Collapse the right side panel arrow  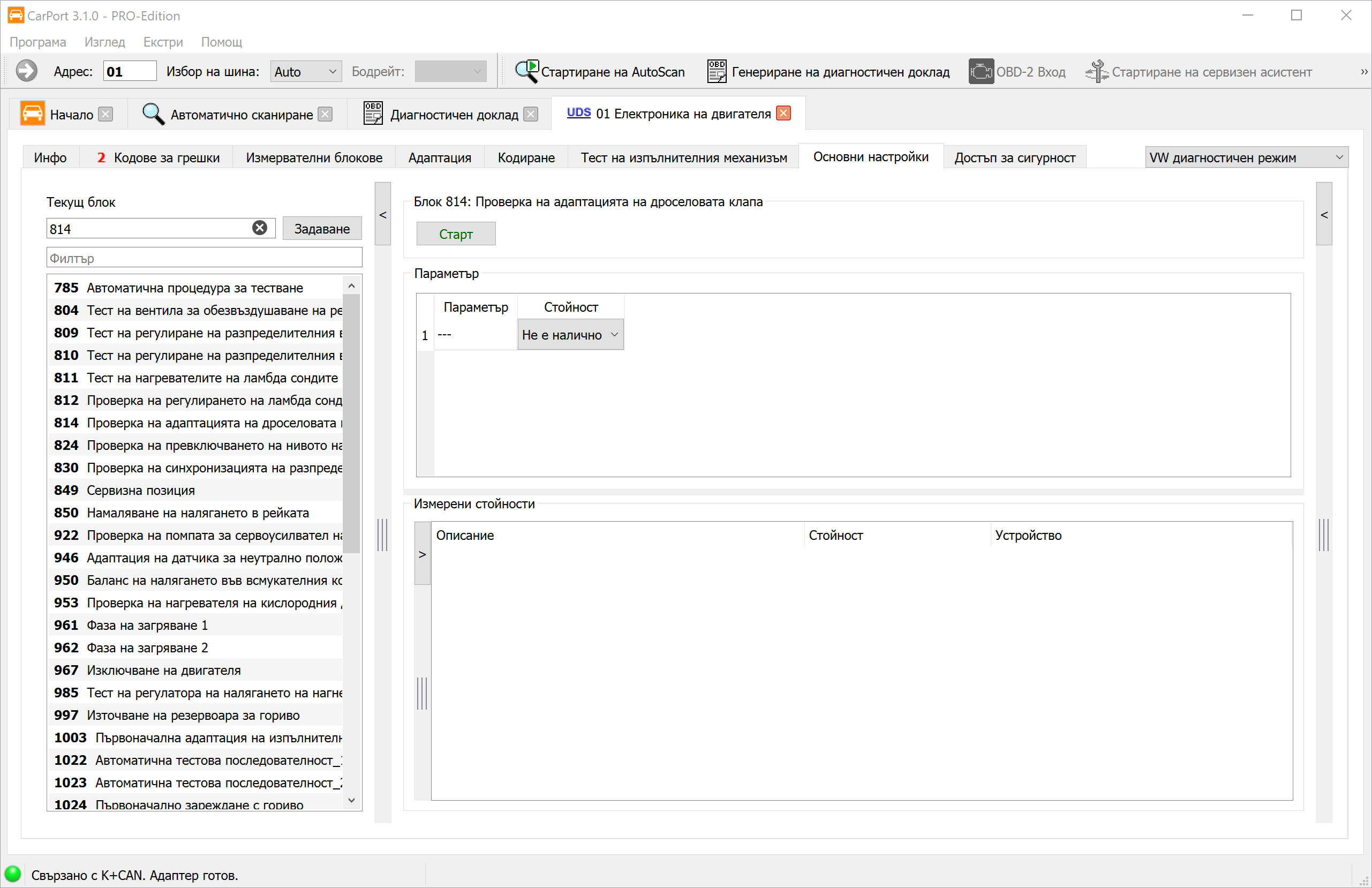coord(1324,215)
